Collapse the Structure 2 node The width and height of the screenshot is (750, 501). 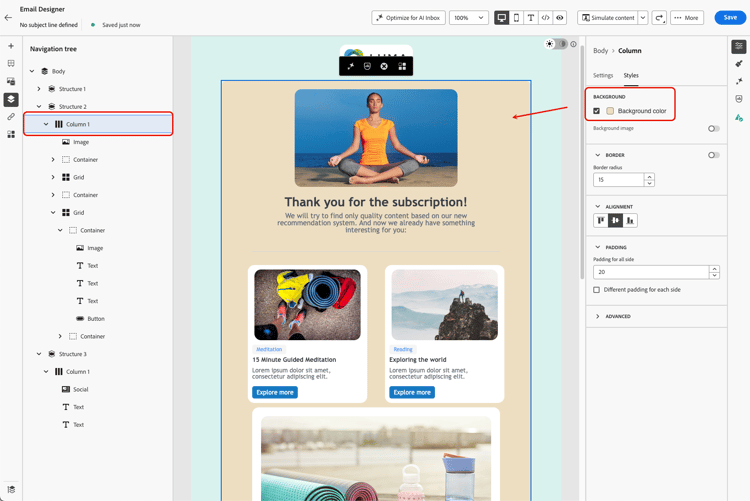coord(39,107)
